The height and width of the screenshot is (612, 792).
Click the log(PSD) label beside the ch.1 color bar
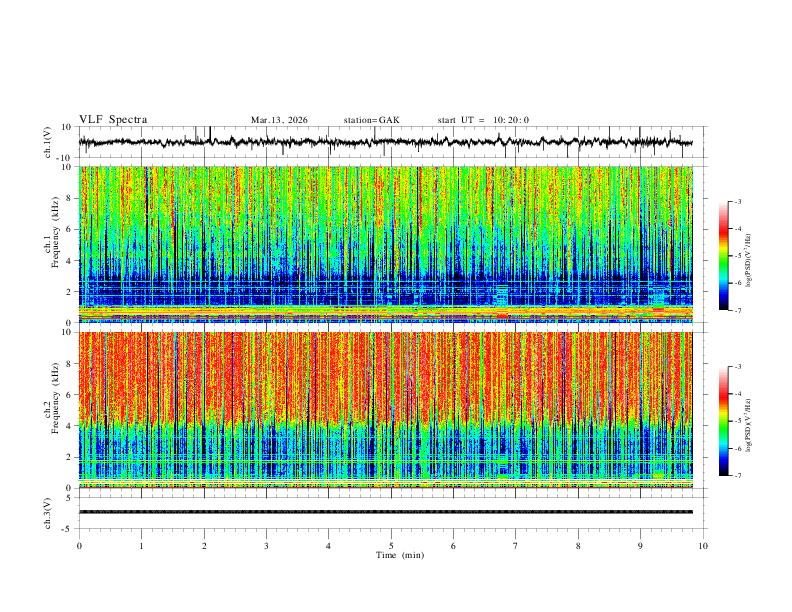pos(749,261)
